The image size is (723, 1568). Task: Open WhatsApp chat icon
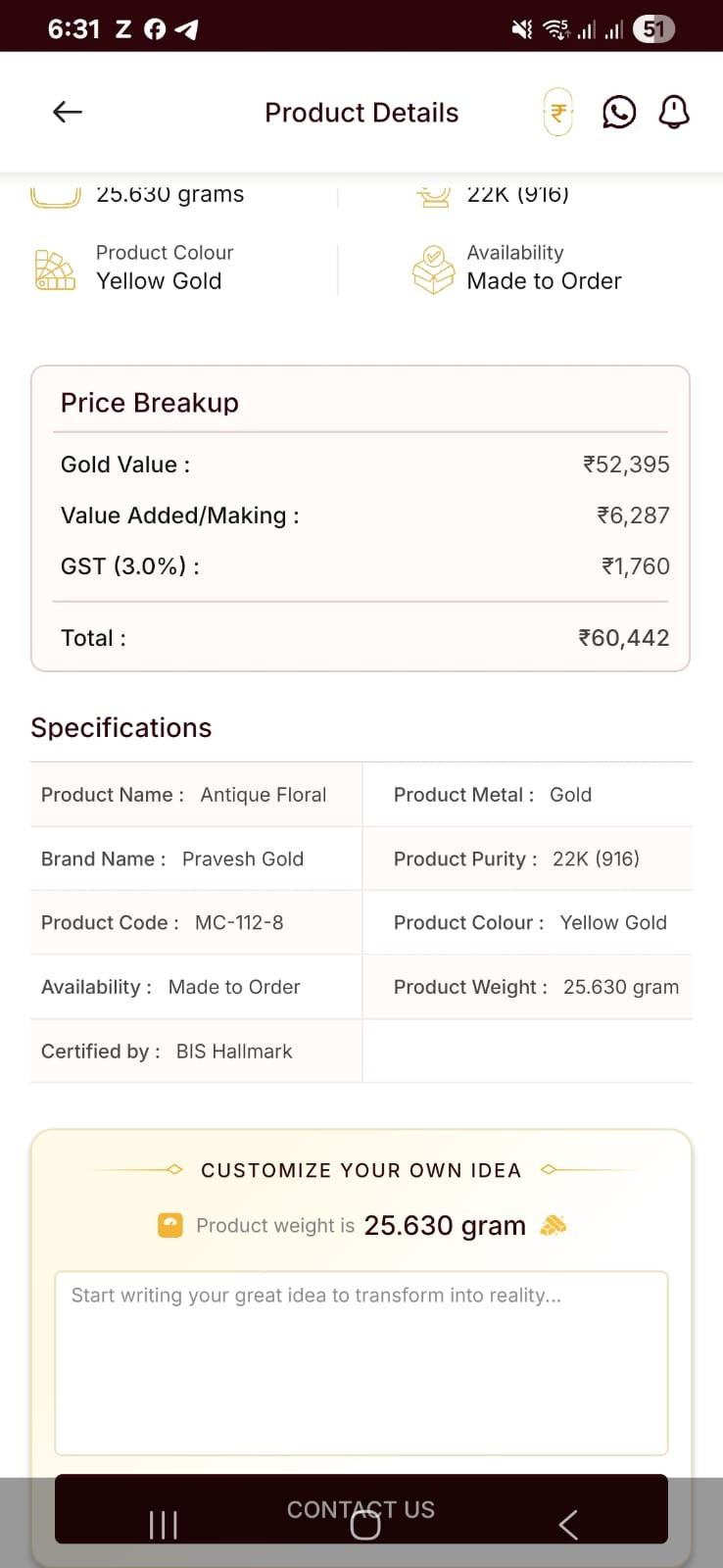pyautogui.click(x=619, y=113)
